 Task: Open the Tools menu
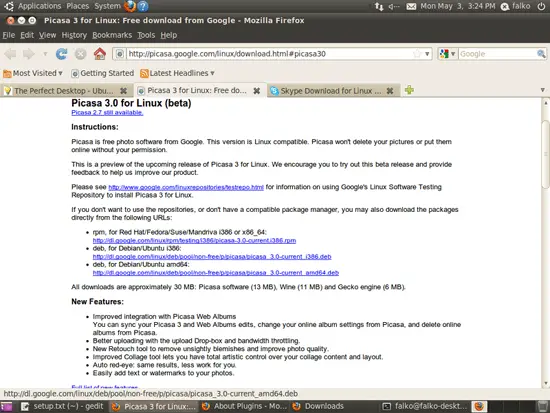(x=146, y=35)
